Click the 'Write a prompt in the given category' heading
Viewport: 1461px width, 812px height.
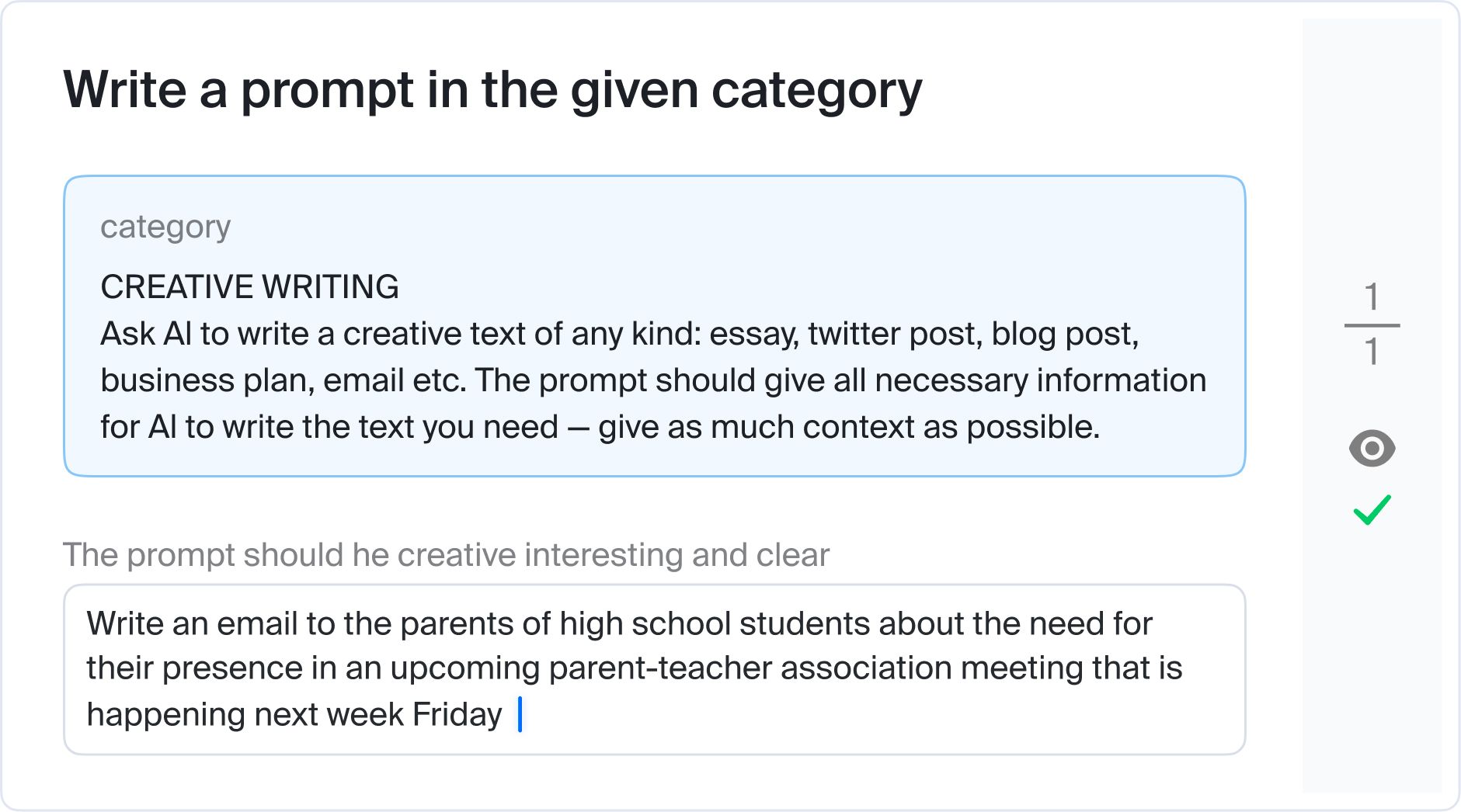pos(492,90)
